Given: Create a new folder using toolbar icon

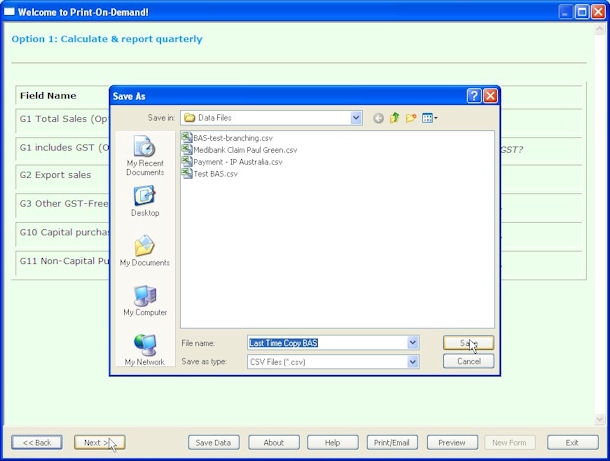Looking at the screenshot, I should (x=410, y=118).
